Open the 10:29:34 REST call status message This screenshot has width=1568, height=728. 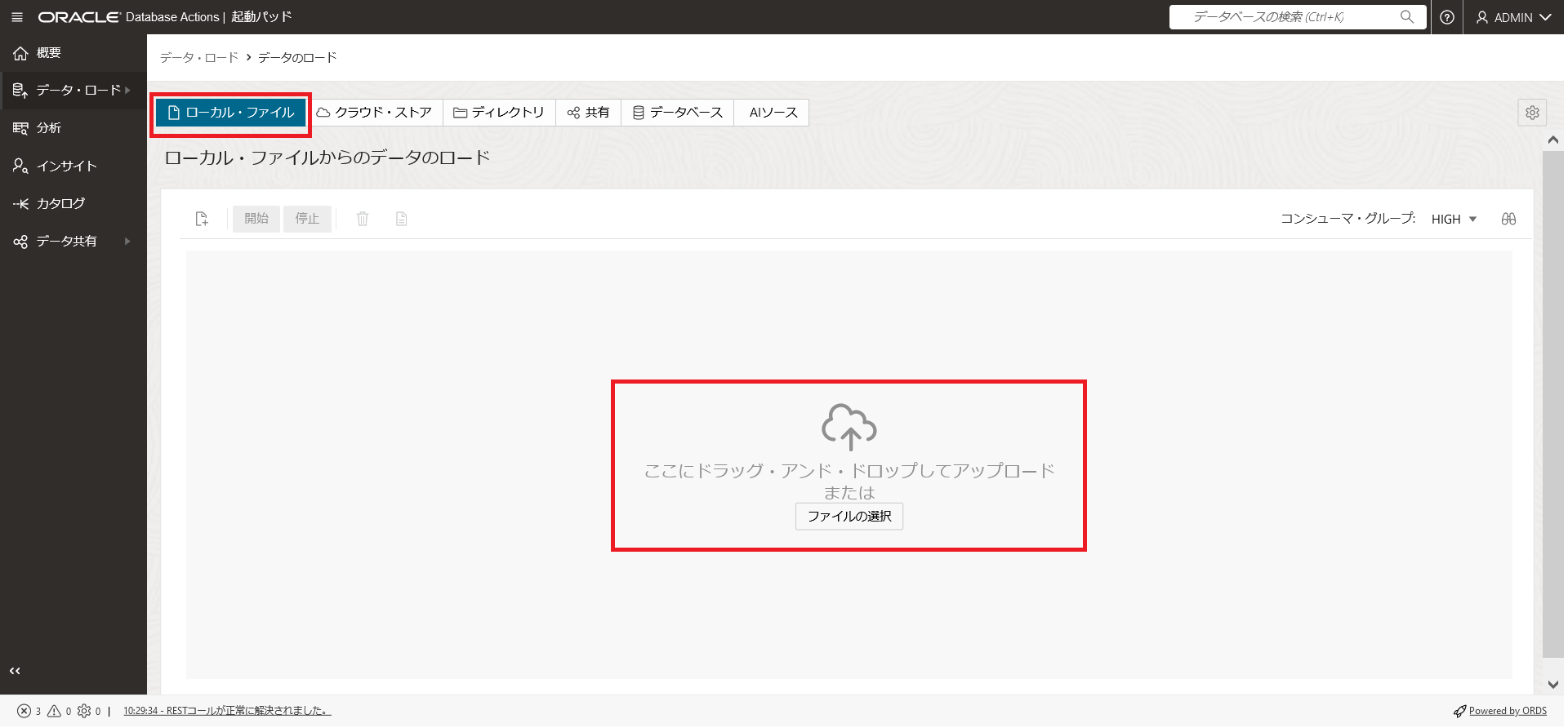click(x=227, y=712)
